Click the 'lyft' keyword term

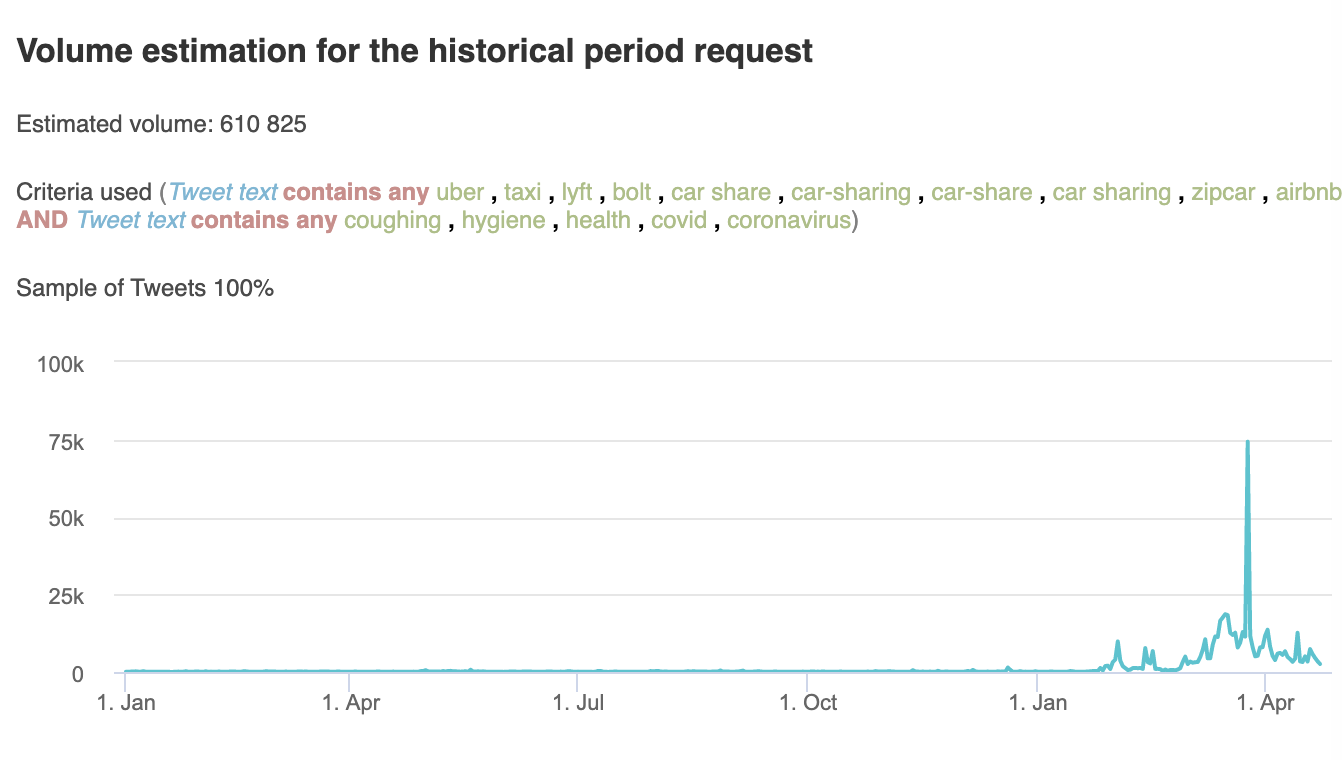coord(577,192)
